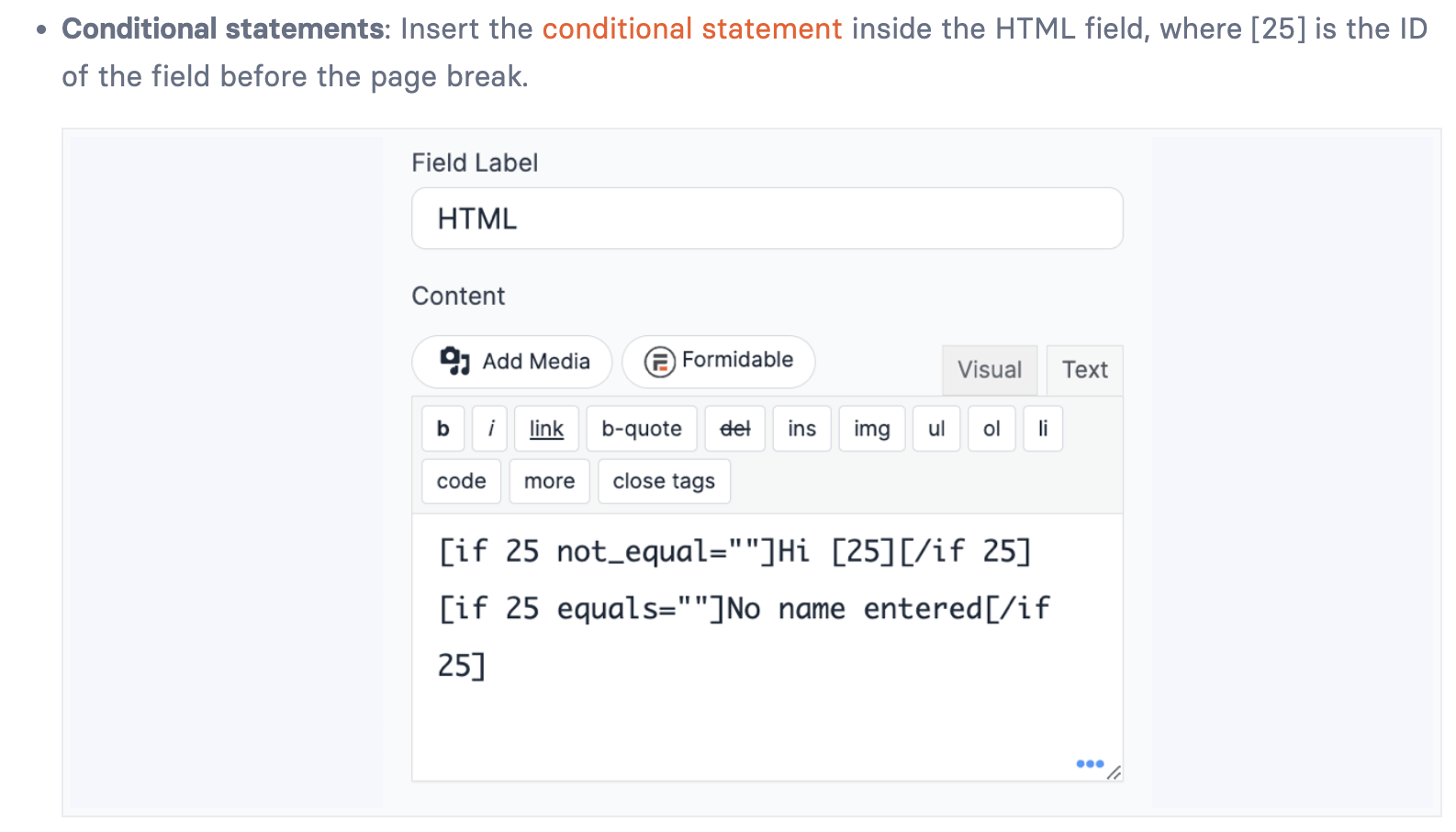The width and height of the screenshot is (1456, 832).
Task: Apply strikethrough with del button
Action: point(734,429)
